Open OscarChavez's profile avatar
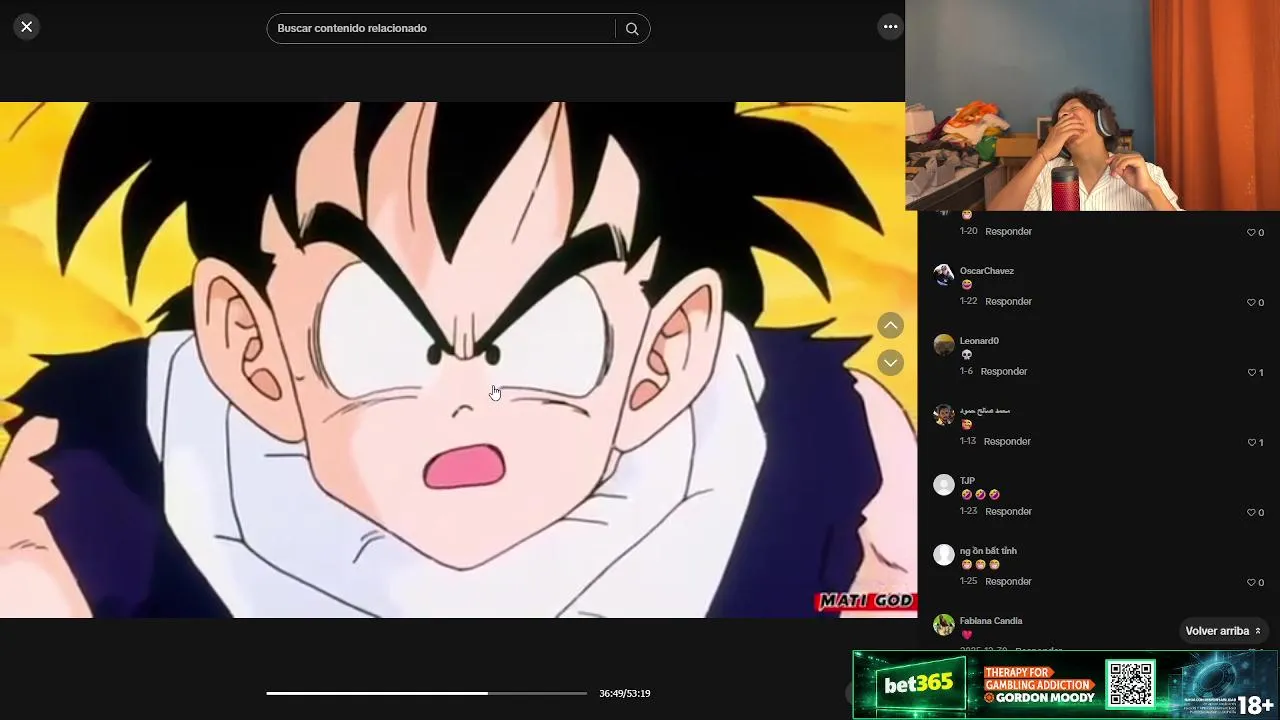The image size is (1280, 720). click(944, 275)
